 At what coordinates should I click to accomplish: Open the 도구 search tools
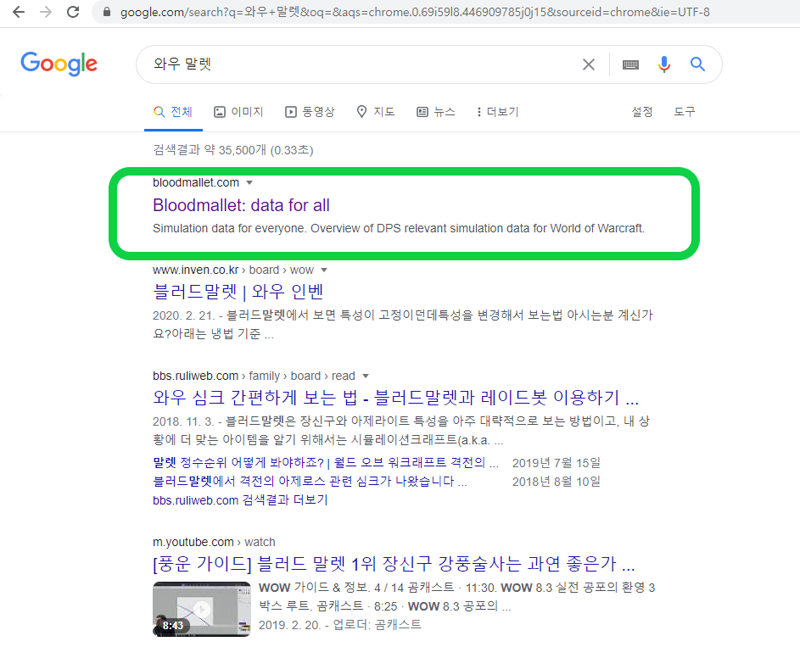pos(684,112)
